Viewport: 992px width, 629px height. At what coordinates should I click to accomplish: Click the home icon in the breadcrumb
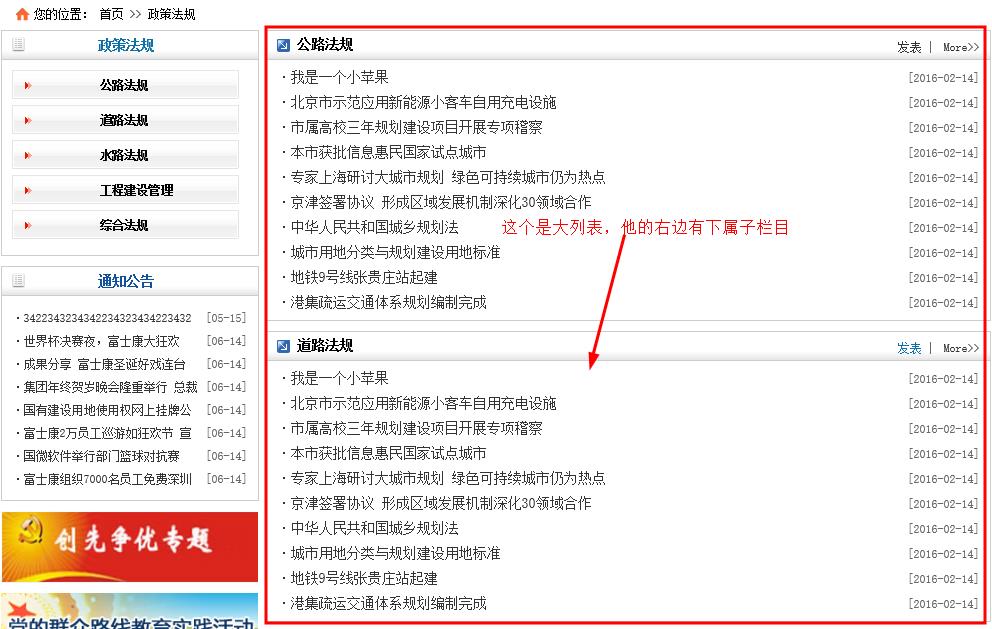(x=22, y=14)
